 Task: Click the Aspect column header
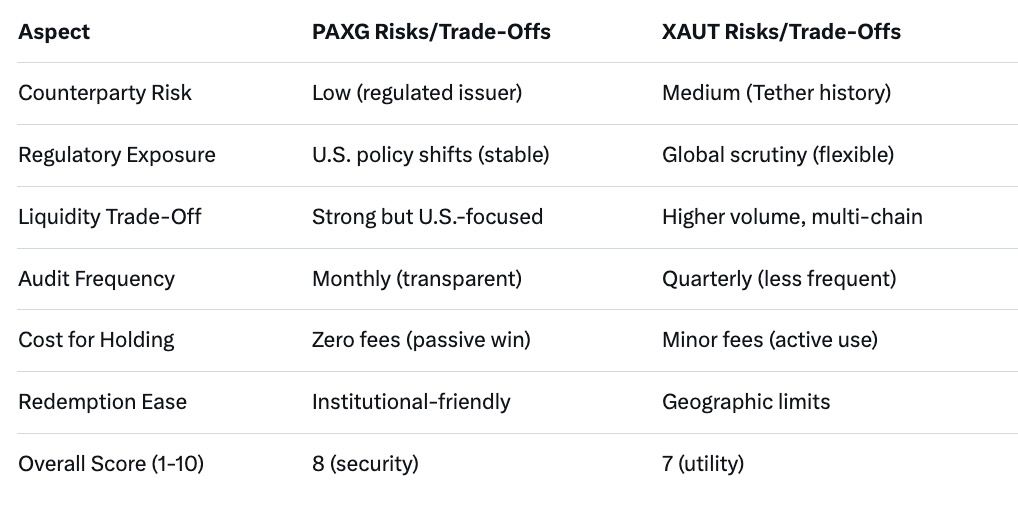pyautogui.click(x=54, y=32)
